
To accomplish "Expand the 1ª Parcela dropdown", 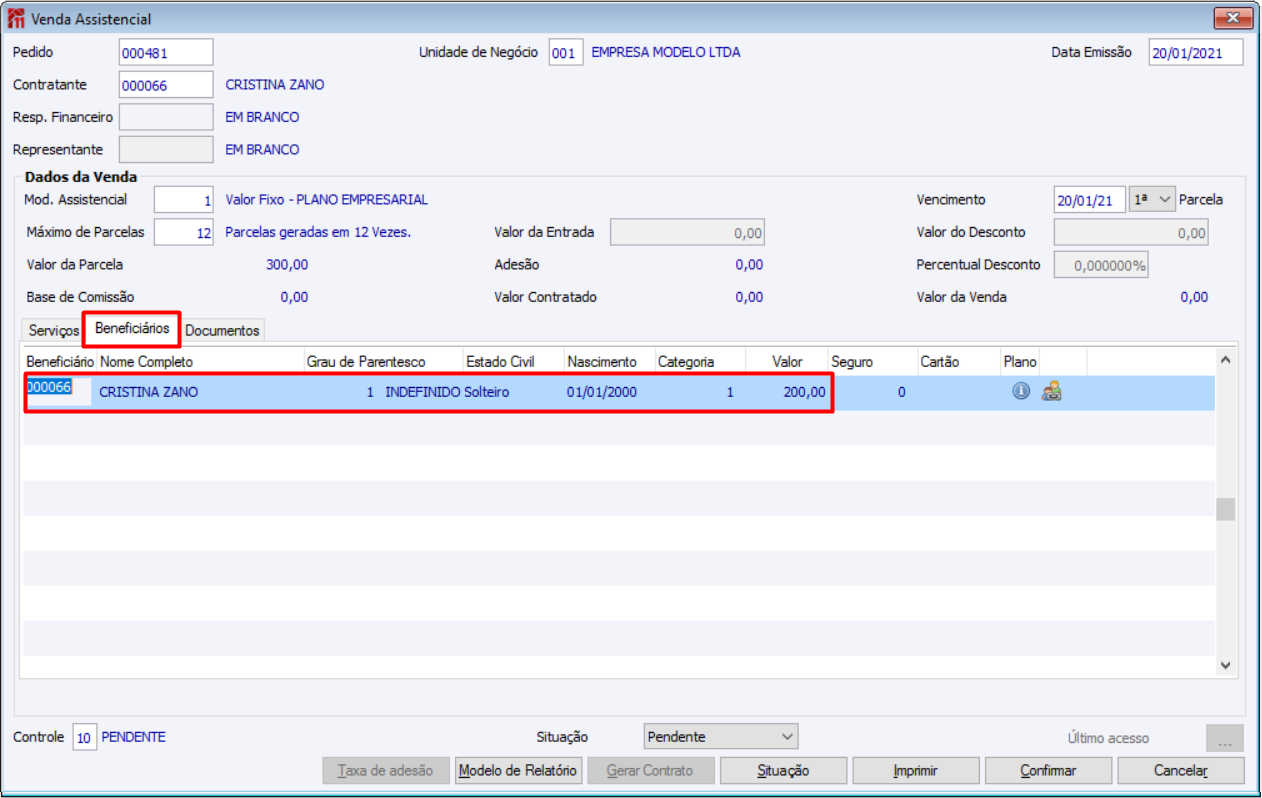I will 1151,199.
